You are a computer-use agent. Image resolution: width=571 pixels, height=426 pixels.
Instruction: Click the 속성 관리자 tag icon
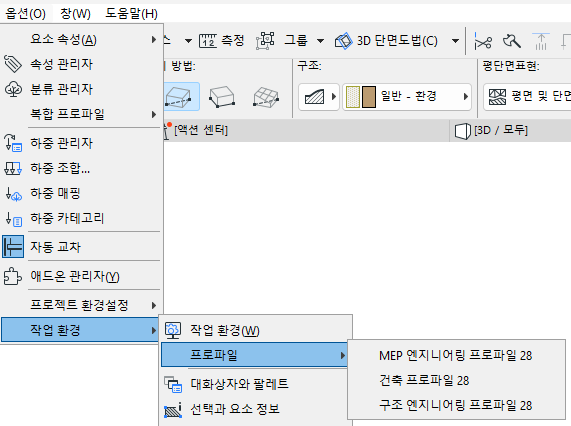[13, 64]
